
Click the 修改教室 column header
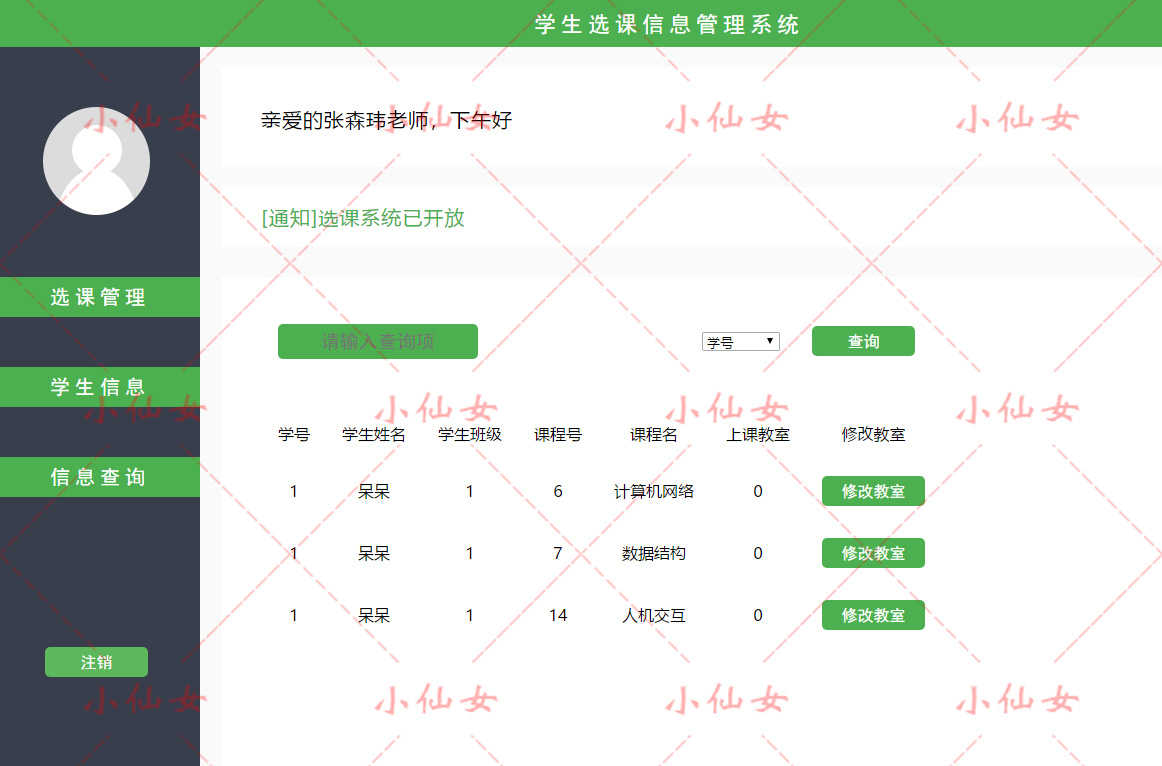point(873,435)
